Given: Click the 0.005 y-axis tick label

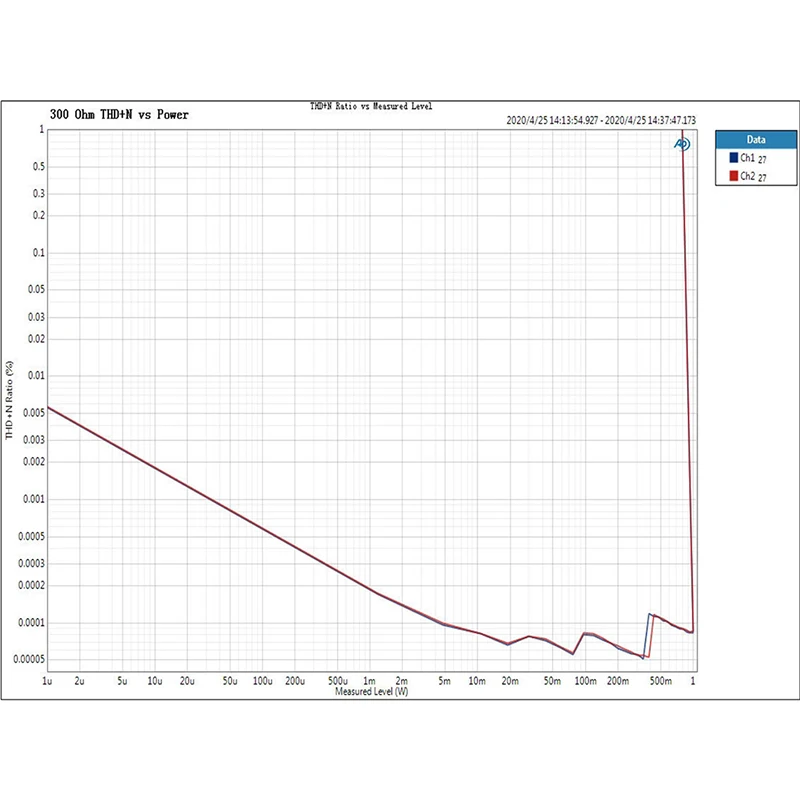Looking at the screenshot, I should tap(34, 412).
